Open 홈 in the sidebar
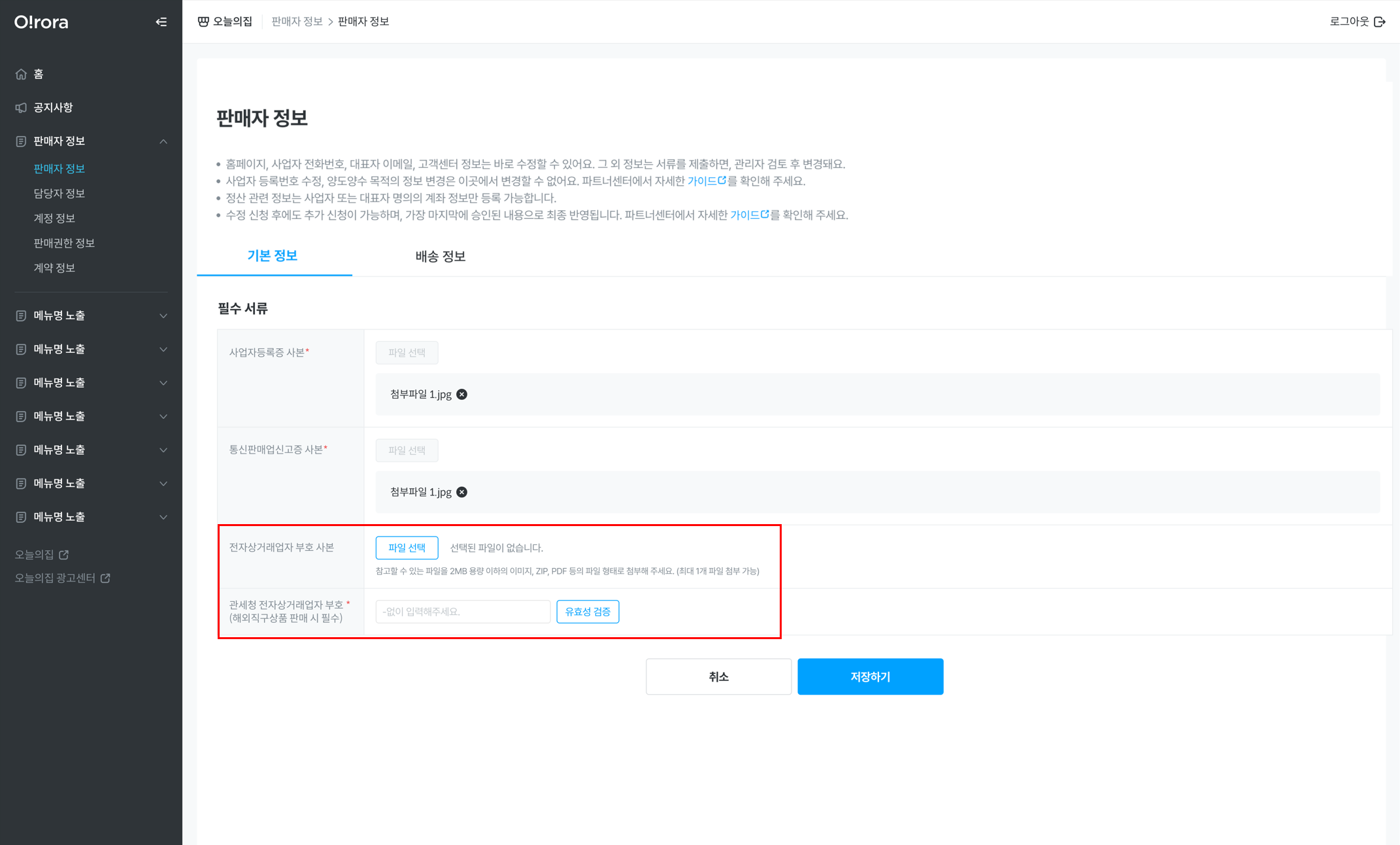The width and height of the screenshot is (1400, 845). [x=39, y=75]
